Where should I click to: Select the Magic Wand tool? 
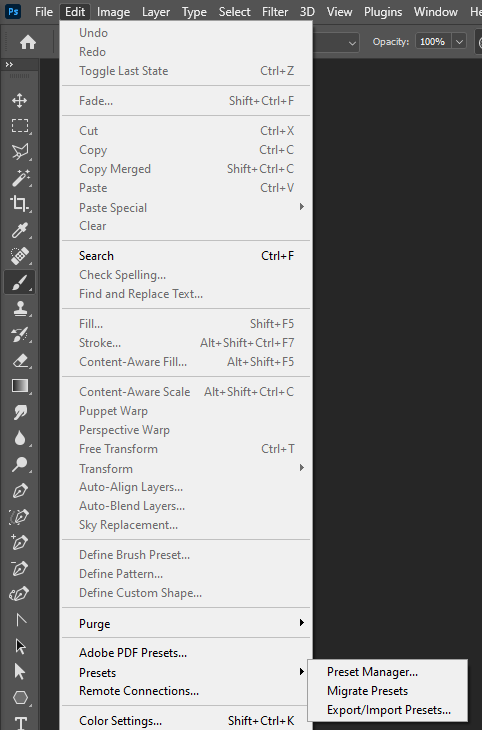(x=20, y=178)
